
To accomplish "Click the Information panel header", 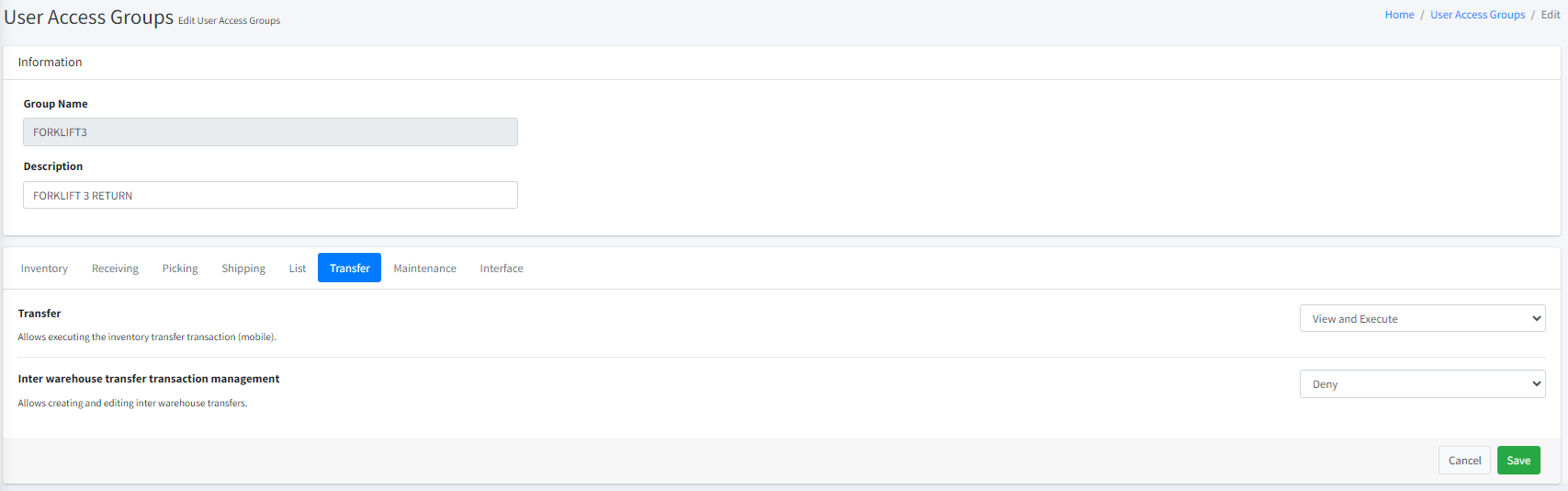I will 51,63.
